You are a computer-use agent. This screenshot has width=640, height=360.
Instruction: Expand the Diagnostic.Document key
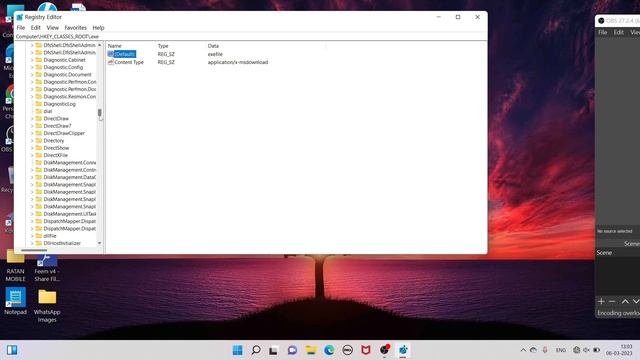tap(32, 74)
